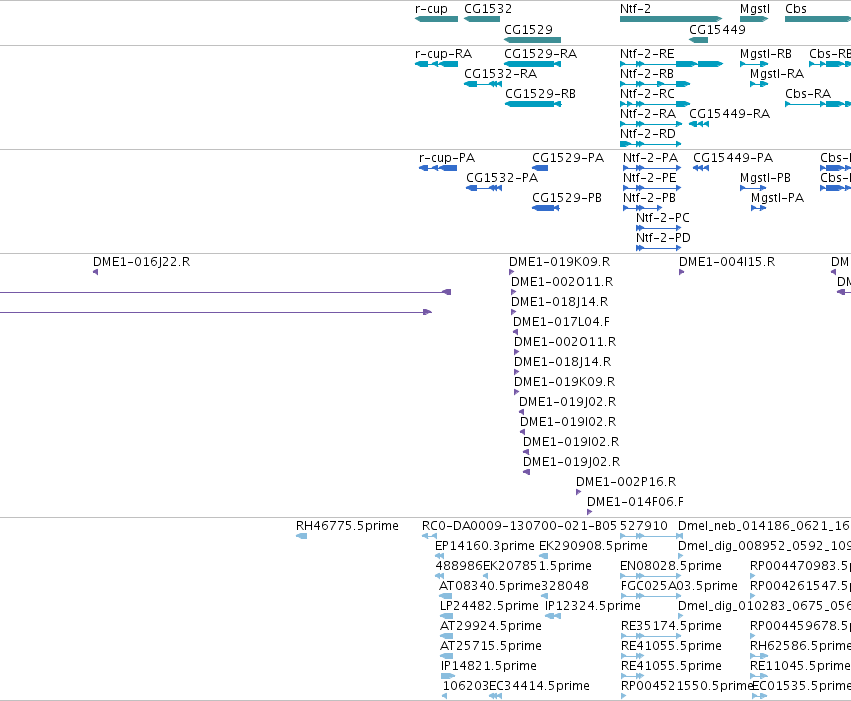Select the r-cup gene label
The image size is (851, 701).
pyautogui.click(x=431, y=9)
